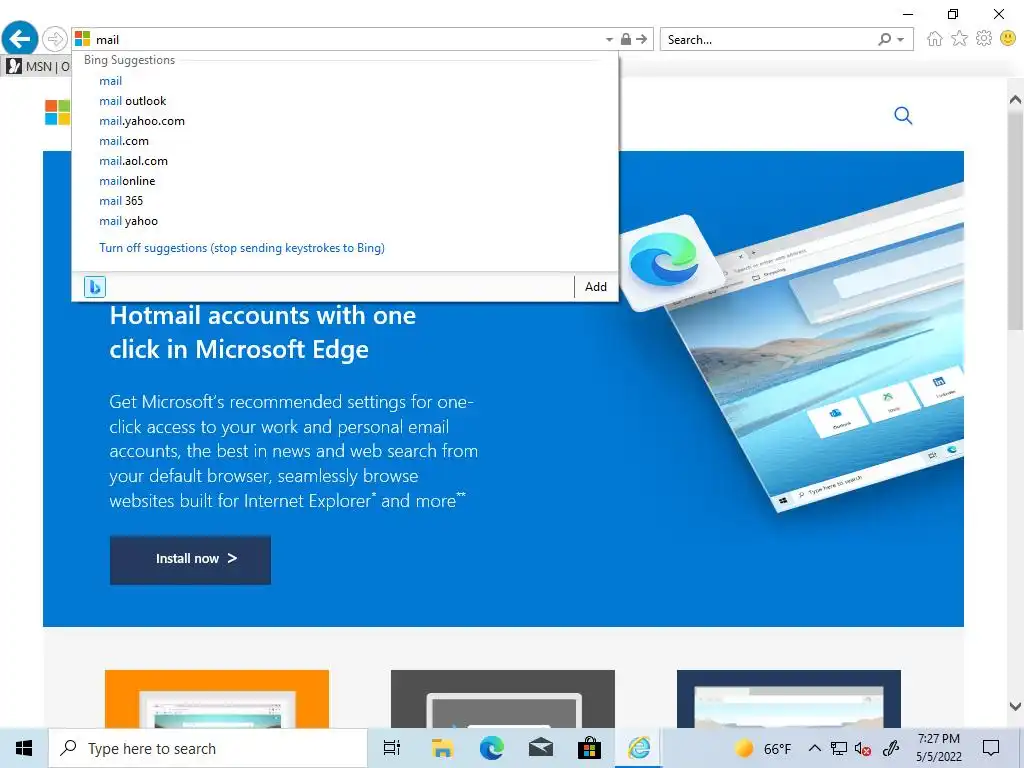The image size is (1024, 768).
Task: Click the Install now button
Action: [190, 560]
